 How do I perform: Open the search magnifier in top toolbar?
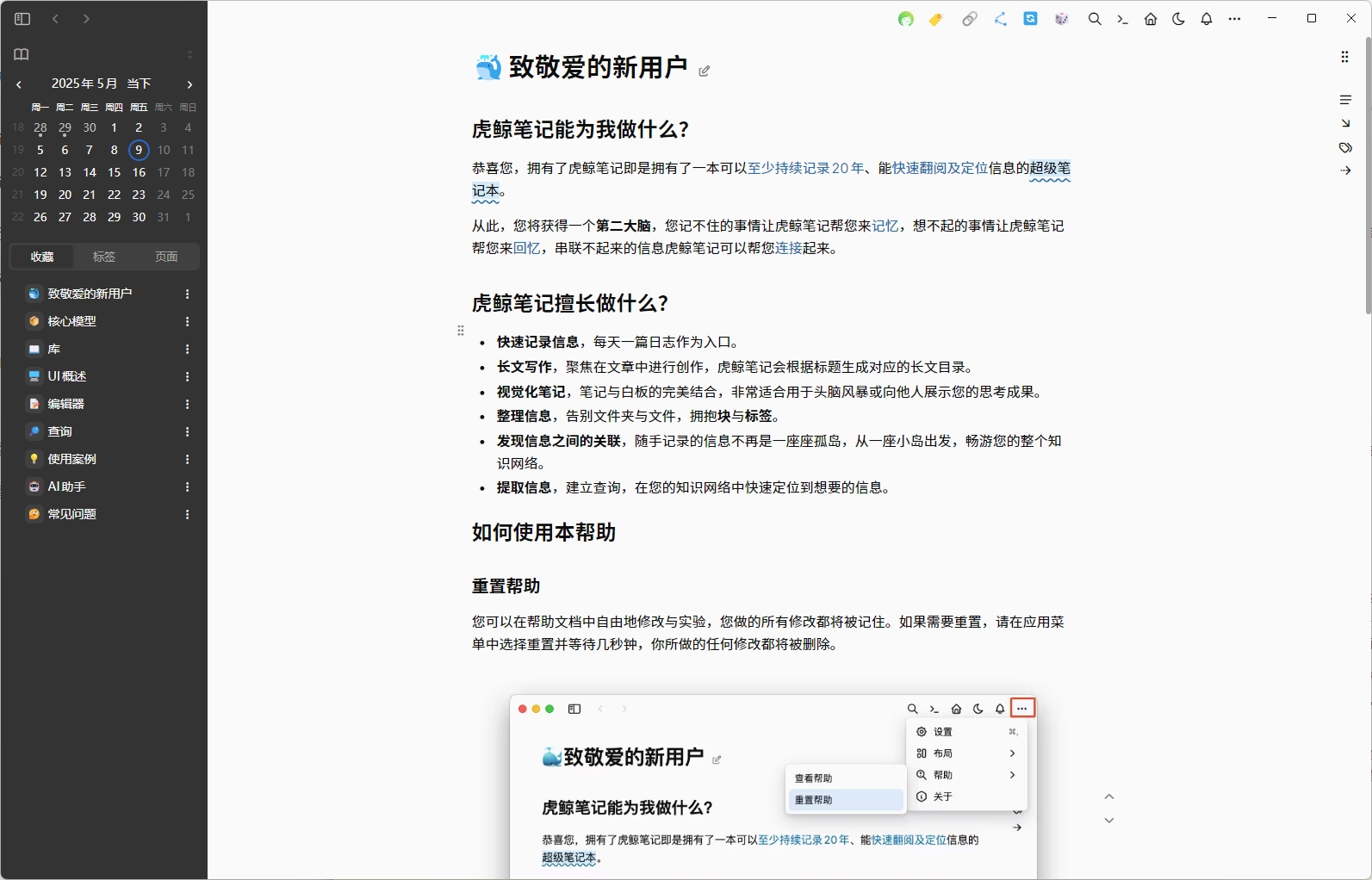point(1095,19)
